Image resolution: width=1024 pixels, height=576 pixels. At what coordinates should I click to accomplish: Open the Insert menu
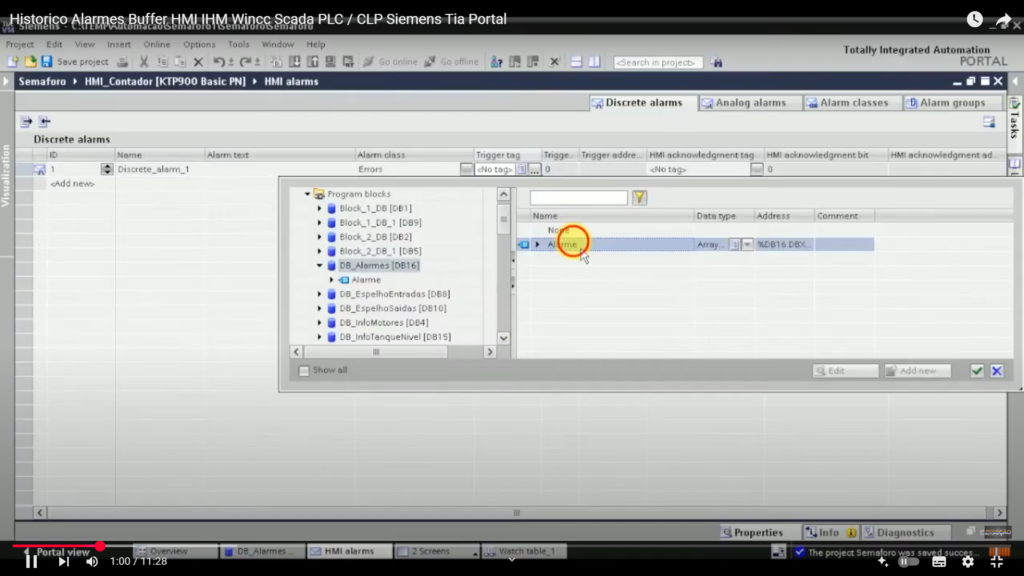click(x=119, y=44)
